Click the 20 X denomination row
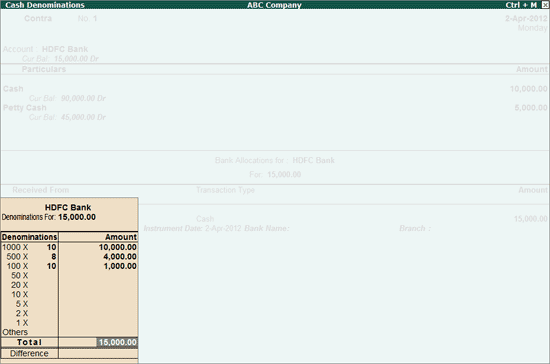 69,285
